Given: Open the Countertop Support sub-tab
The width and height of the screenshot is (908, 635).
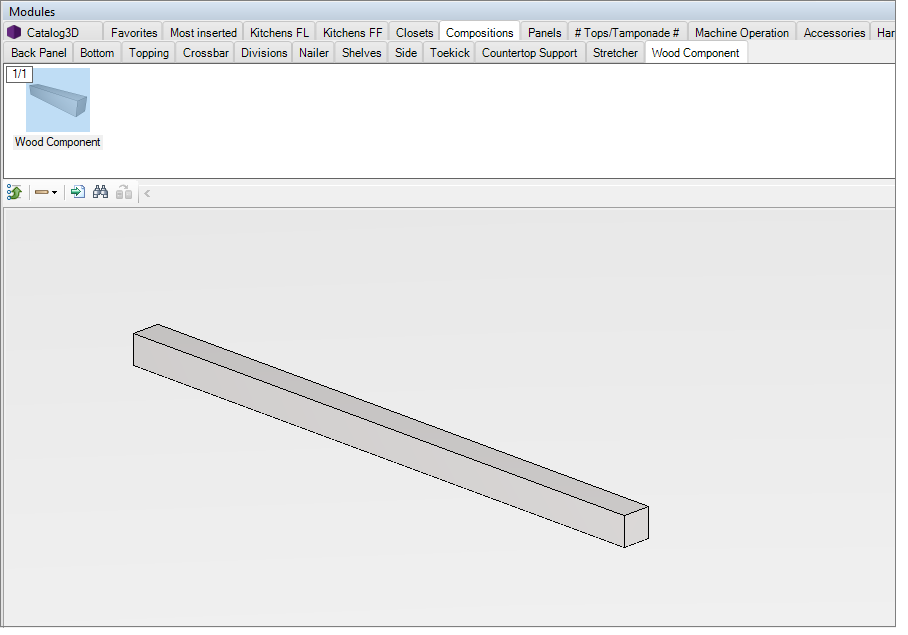Looking at the screenshot, I should coord(529,53).
